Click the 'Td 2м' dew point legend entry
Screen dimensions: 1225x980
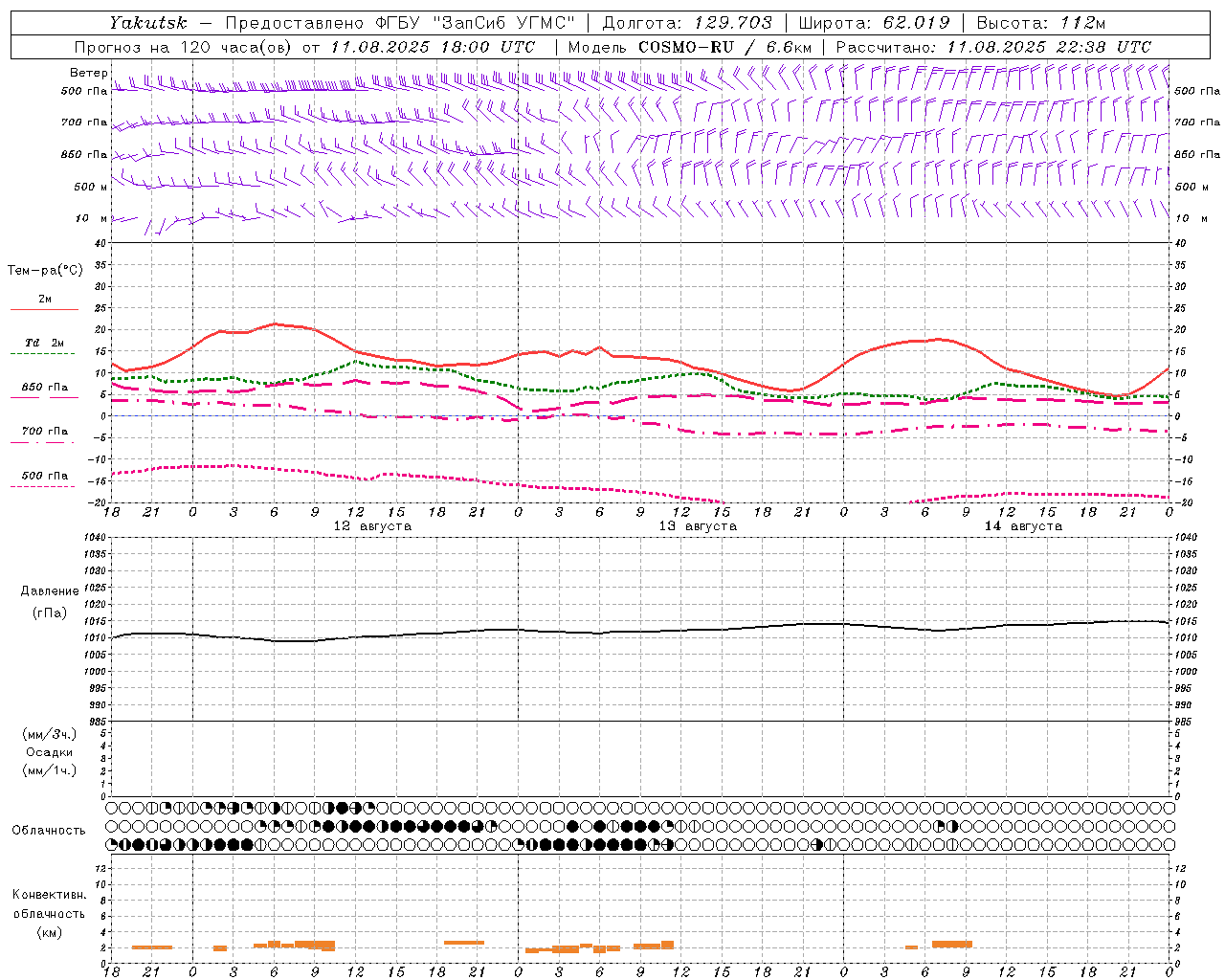(x=44, y=343)
